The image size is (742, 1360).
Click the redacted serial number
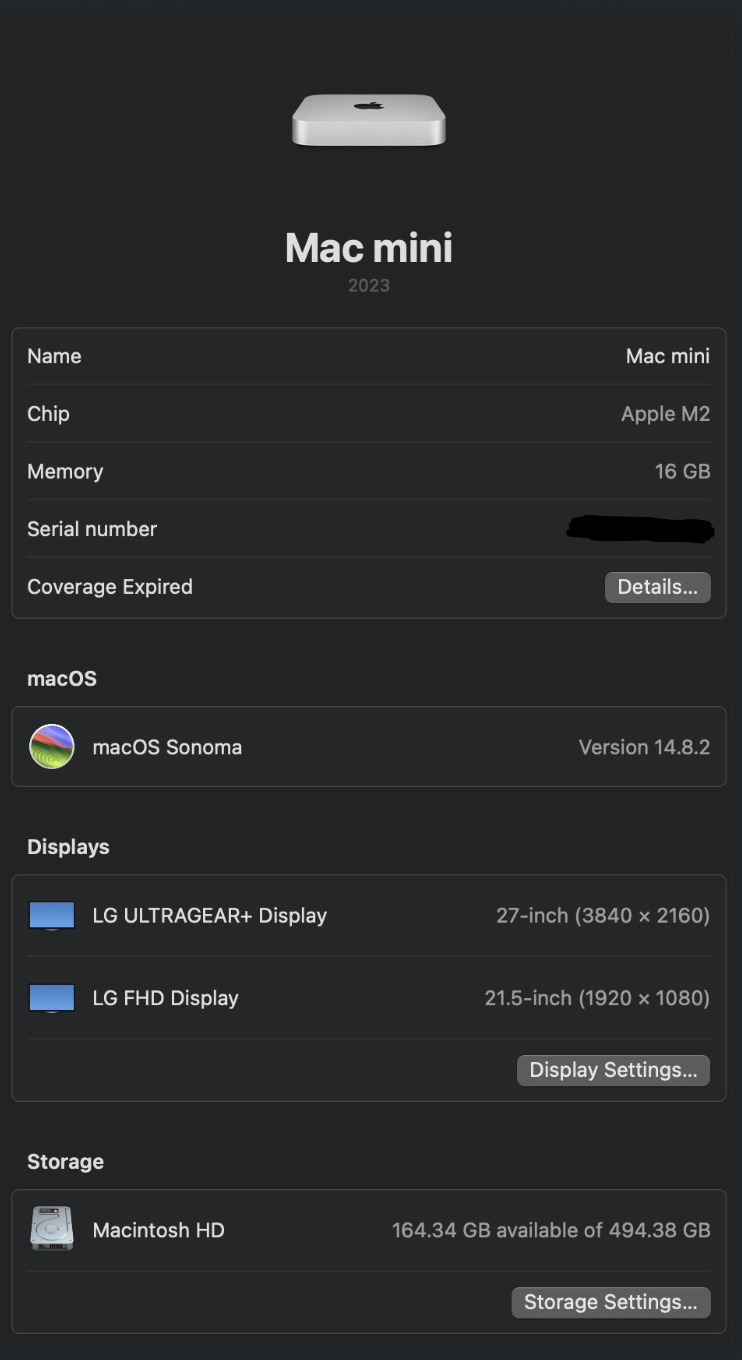point(640,529)
